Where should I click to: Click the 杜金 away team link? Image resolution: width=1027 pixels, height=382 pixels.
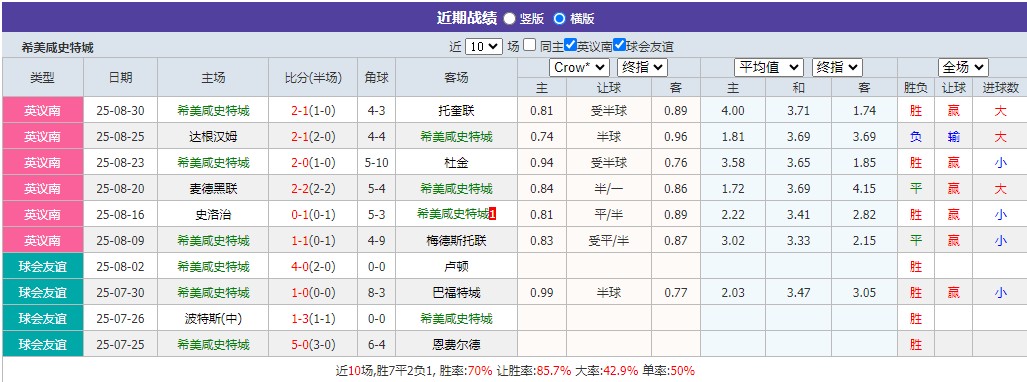point(456,162)
